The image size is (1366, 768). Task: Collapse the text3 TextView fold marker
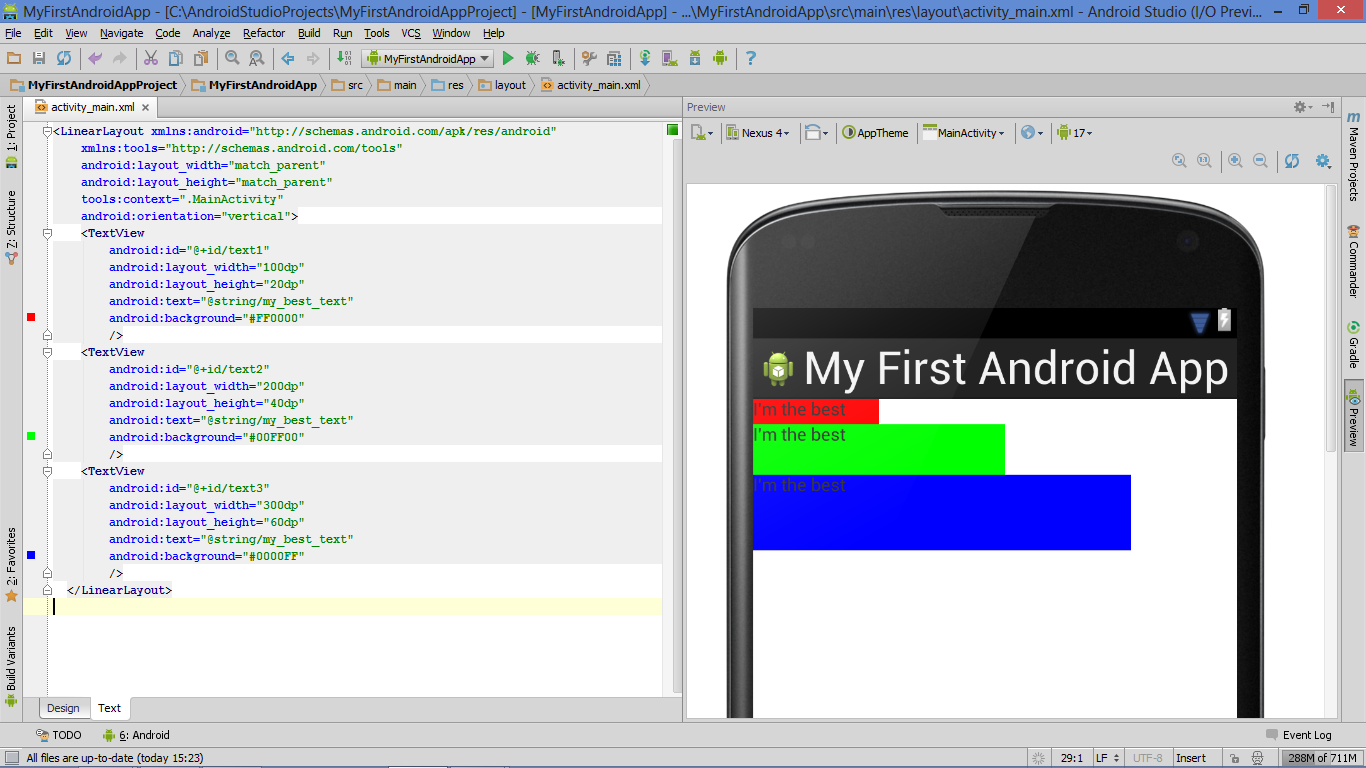coord(47,471)
